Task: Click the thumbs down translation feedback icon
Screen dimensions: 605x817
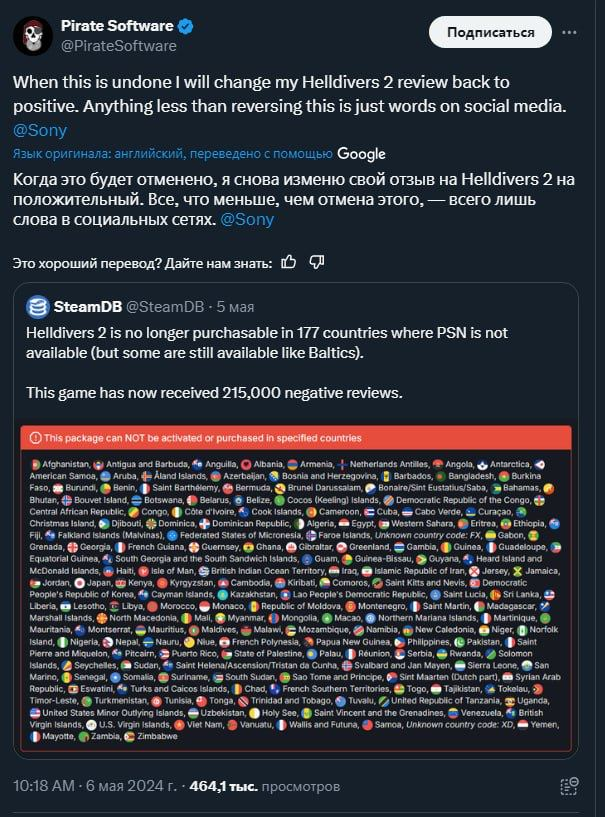Action: coord(317,262)
